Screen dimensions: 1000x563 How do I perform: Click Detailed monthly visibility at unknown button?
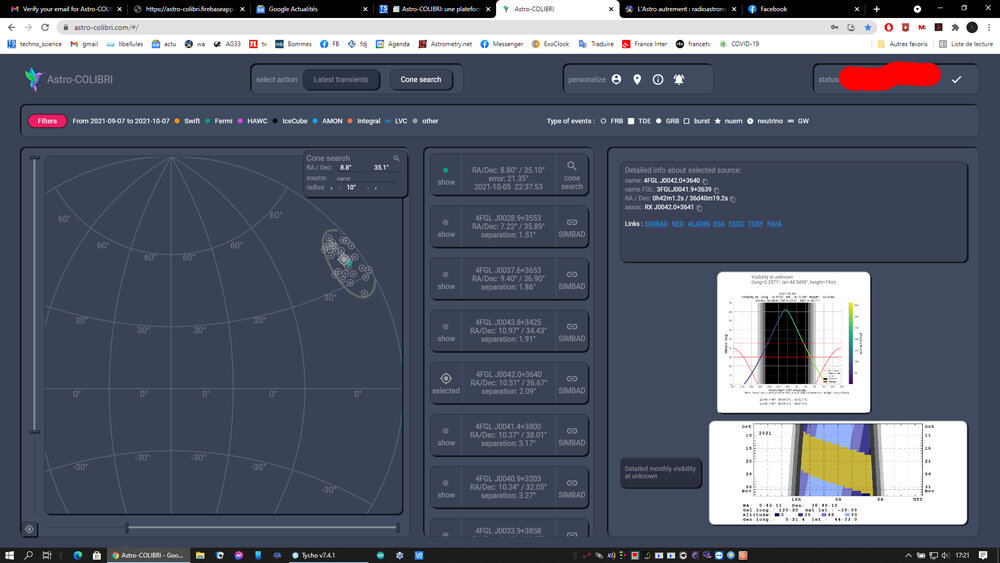point(661,472)
